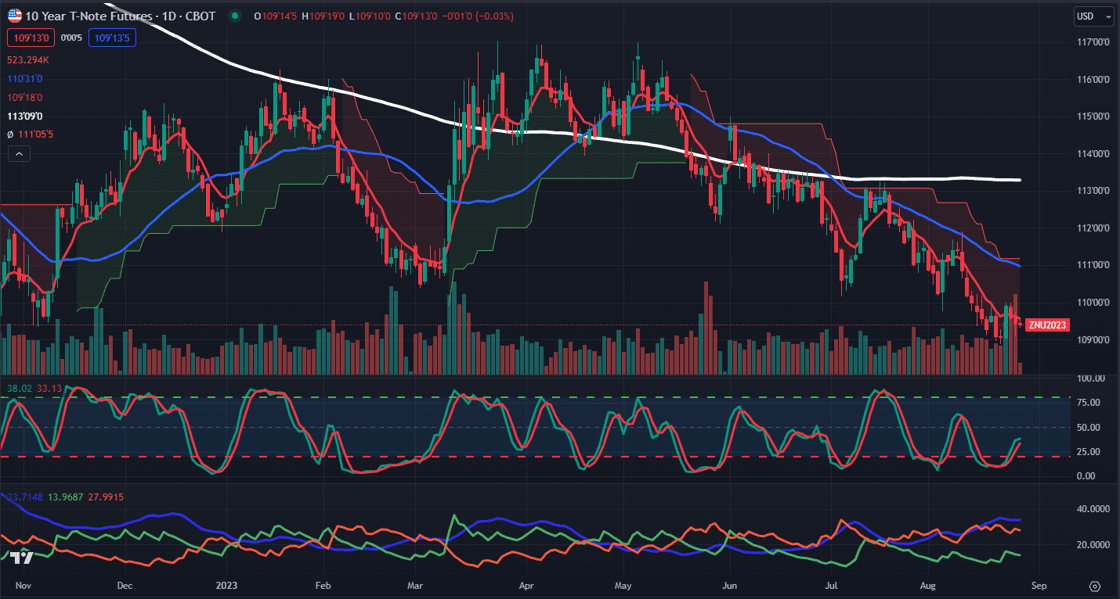Viewport: 1120px width, 599px height.
Task: Click the Nov time axis label
Action: (24, 585)
